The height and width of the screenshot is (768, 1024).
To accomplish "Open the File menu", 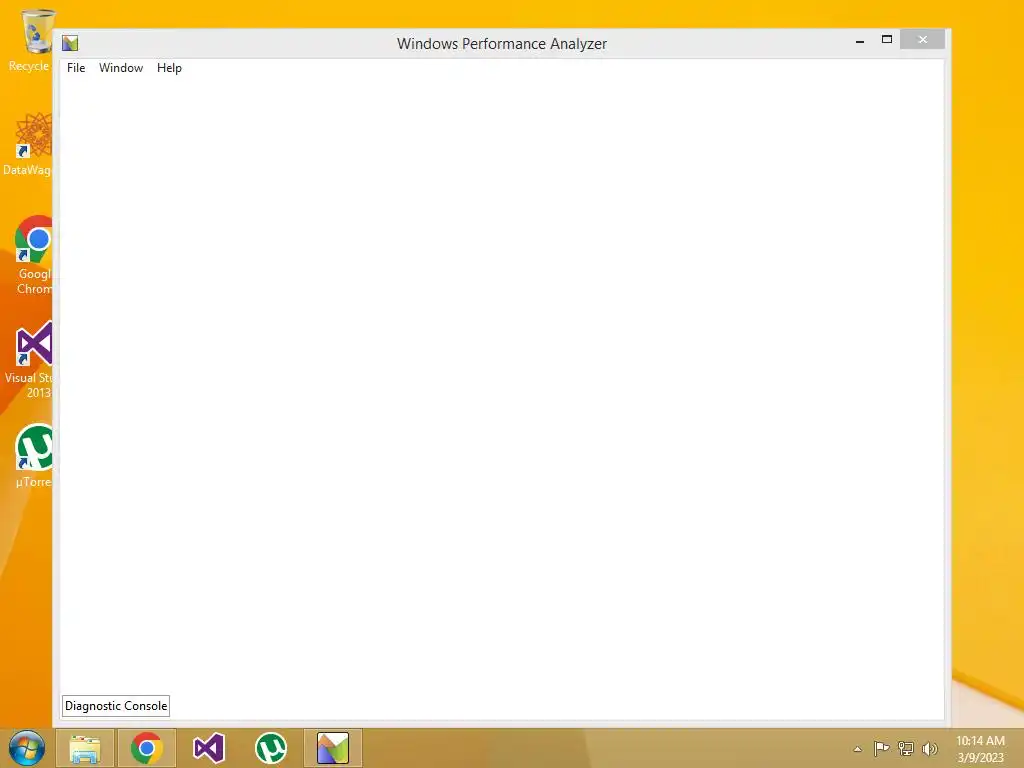I will pos(76,68).
